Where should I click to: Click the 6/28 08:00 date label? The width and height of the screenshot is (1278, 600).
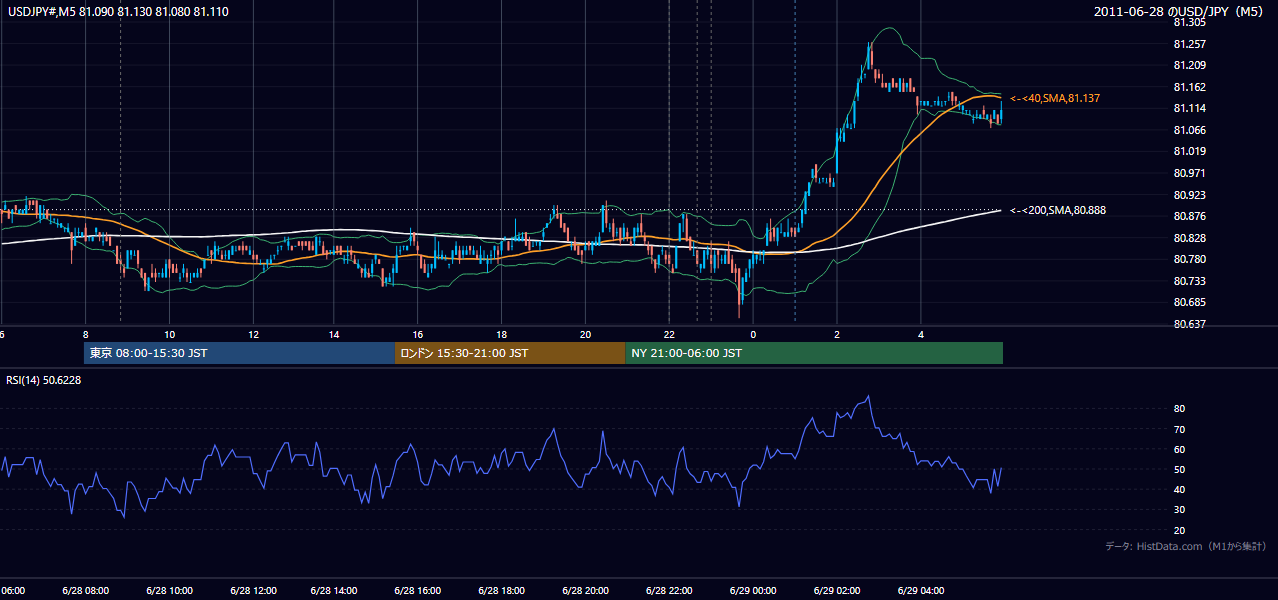(85, 591)
